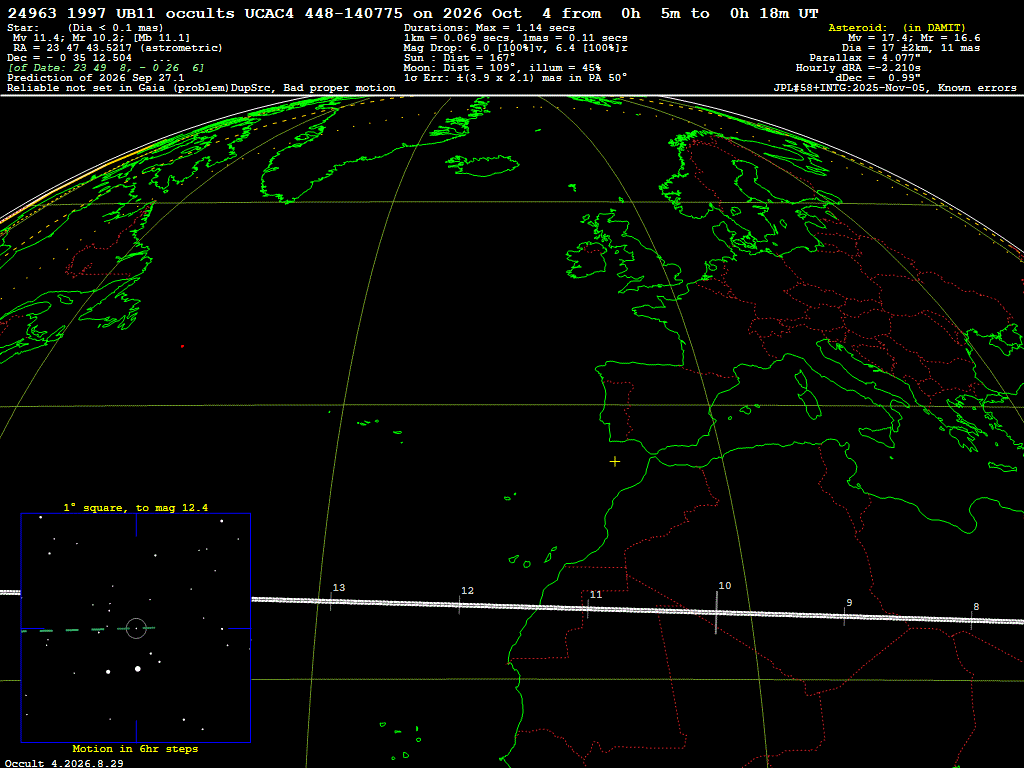Screen dimensions: 1024x768
Task: Click the Prediction of 2026 Sep 27.1 text
Action: tap(96, 78)
